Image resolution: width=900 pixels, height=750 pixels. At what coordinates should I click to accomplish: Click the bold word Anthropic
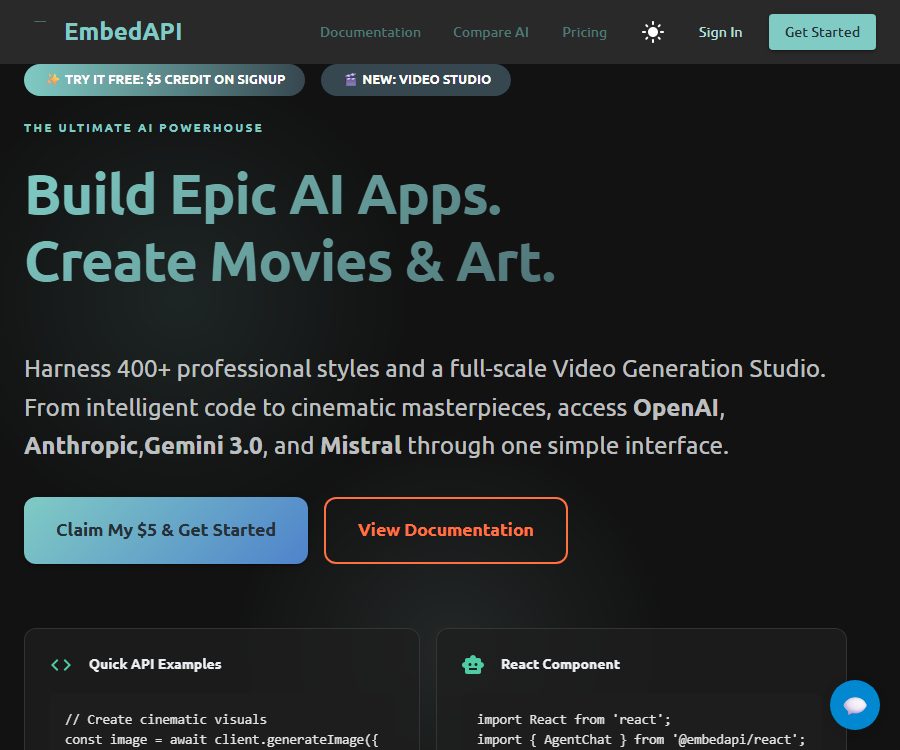(x=81, y=446)
